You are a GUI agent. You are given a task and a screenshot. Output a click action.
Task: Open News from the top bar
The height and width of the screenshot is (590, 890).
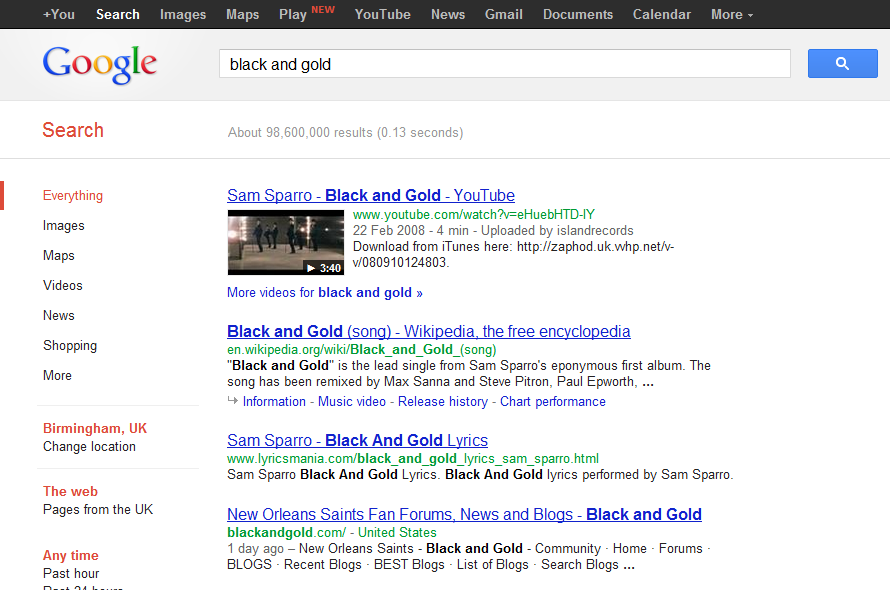click(448, 14)
